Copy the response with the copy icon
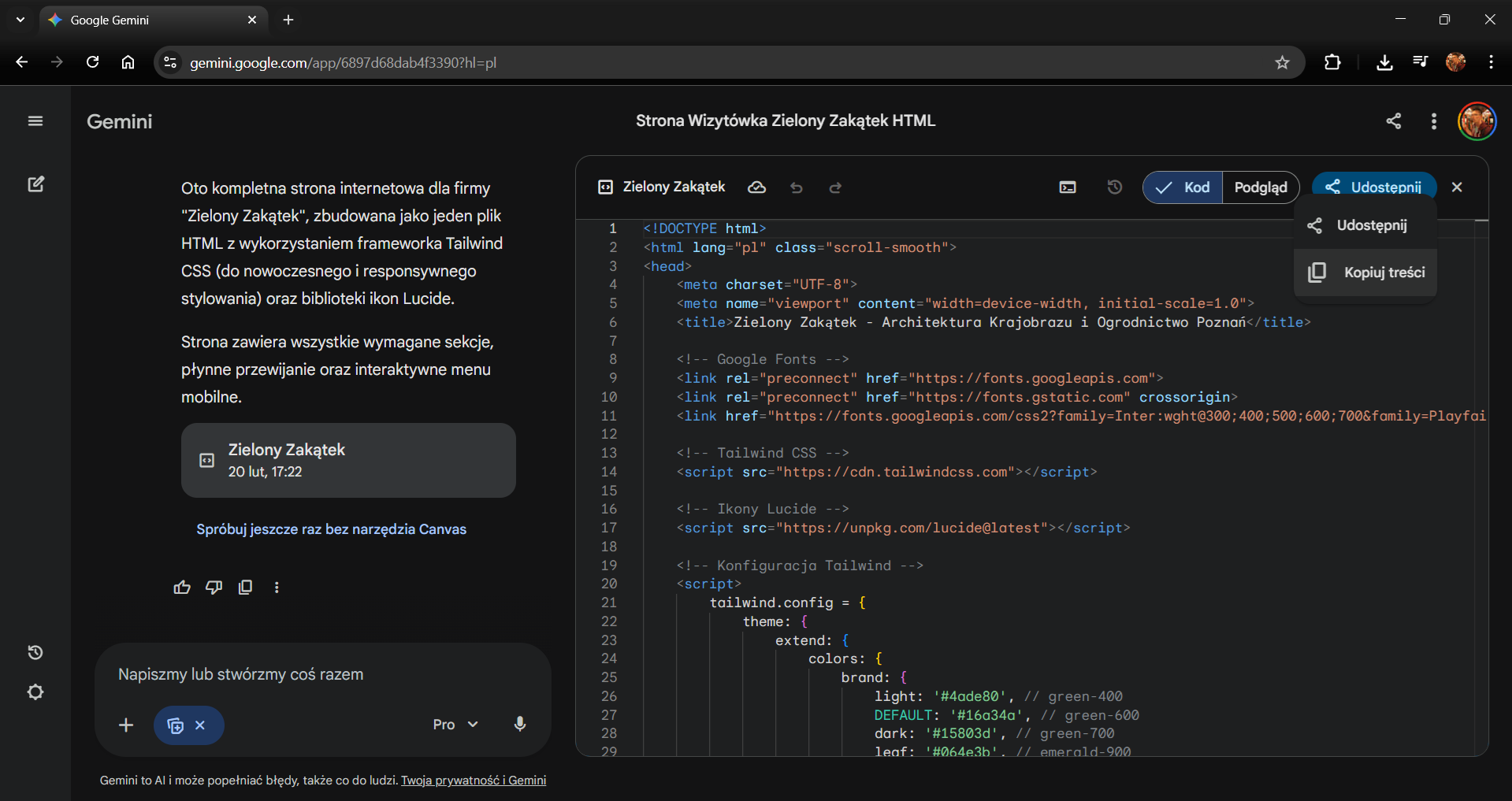The image size is (1512, 801). point(245,588)
